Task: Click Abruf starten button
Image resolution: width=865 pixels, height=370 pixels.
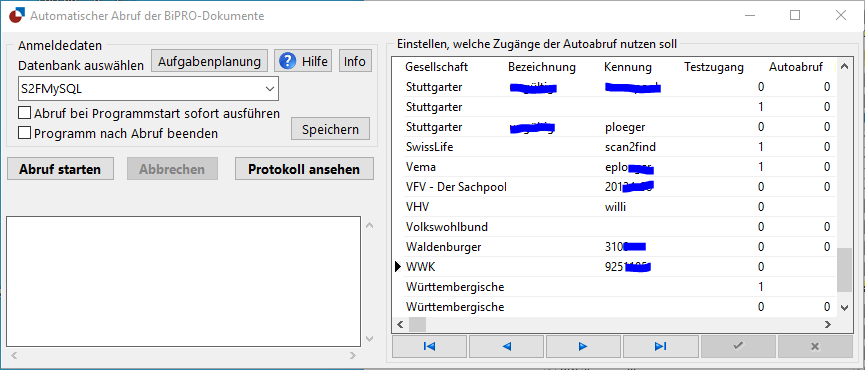Action: tap(60, 169)
